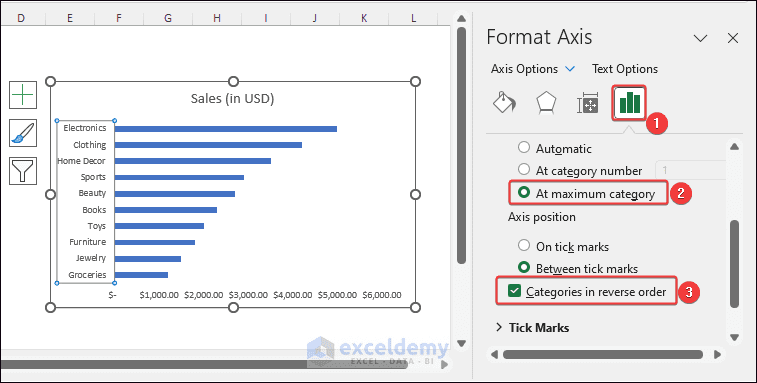Screen dimensions: 757x383
Task: Click the Furniture axis label
Action: 87,242
